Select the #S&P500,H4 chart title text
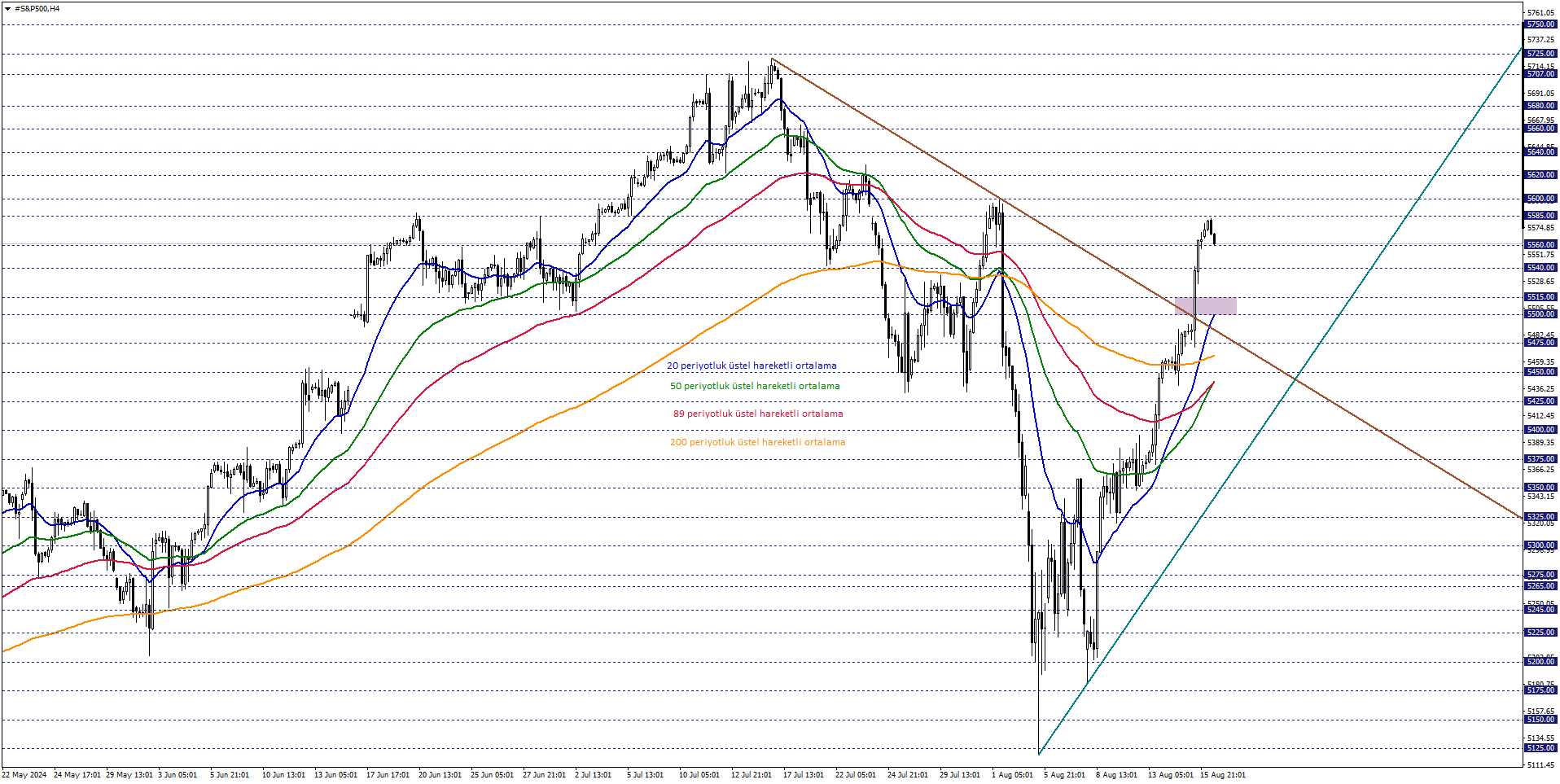Image resolution: width=1560 pixels, height=784 pixels. (x=37, y=9)
